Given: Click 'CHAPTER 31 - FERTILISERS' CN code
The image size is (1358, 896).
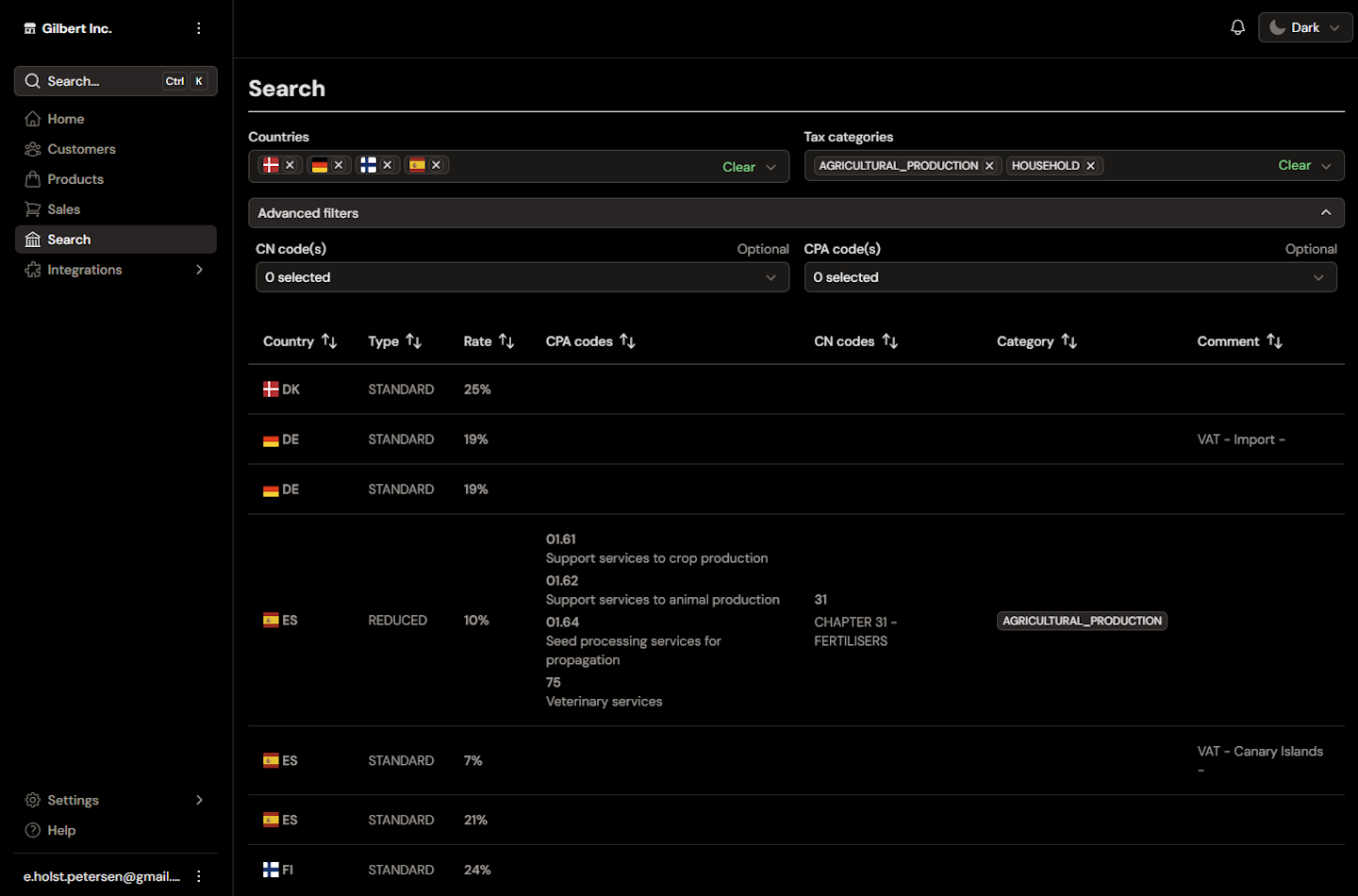Looking at the screenshot, I should point(855,632).
